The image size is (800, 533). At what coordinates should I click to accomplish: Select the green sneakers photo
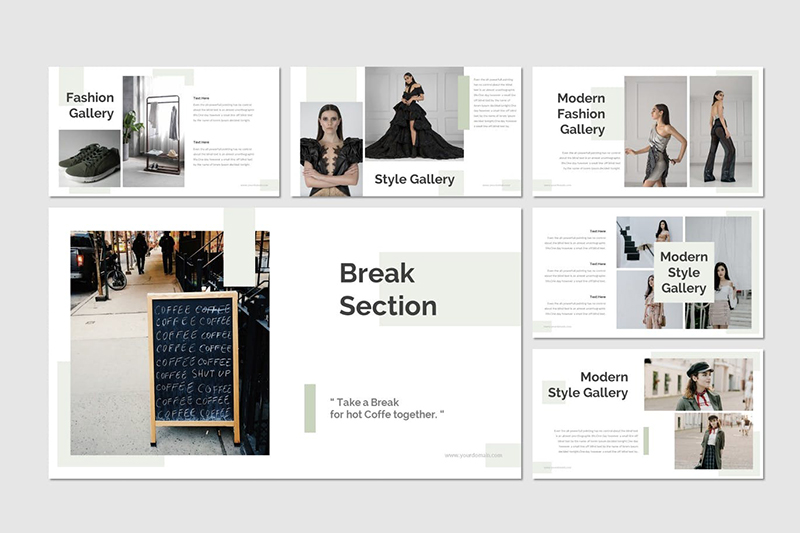(89, 159)
